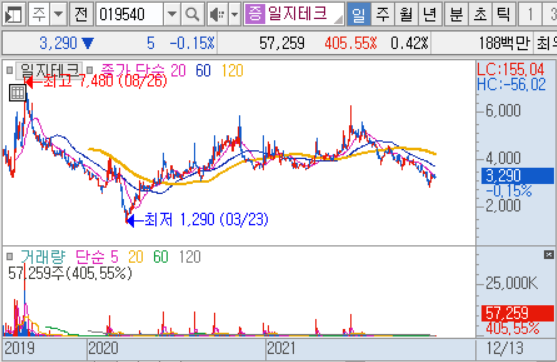Click the magnifier stock search icon
The width and height of the screenshot is (557, 362).
[193, 15]
